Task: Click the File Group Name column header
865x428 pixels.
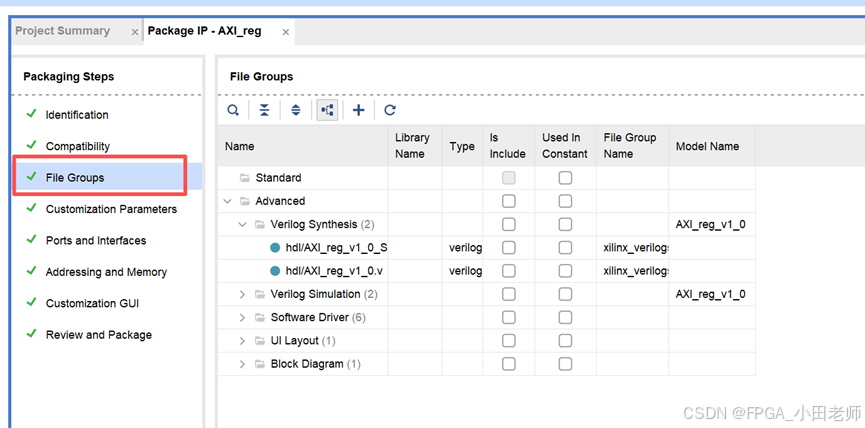Action: pyautogui.click(x=630, y=146)
